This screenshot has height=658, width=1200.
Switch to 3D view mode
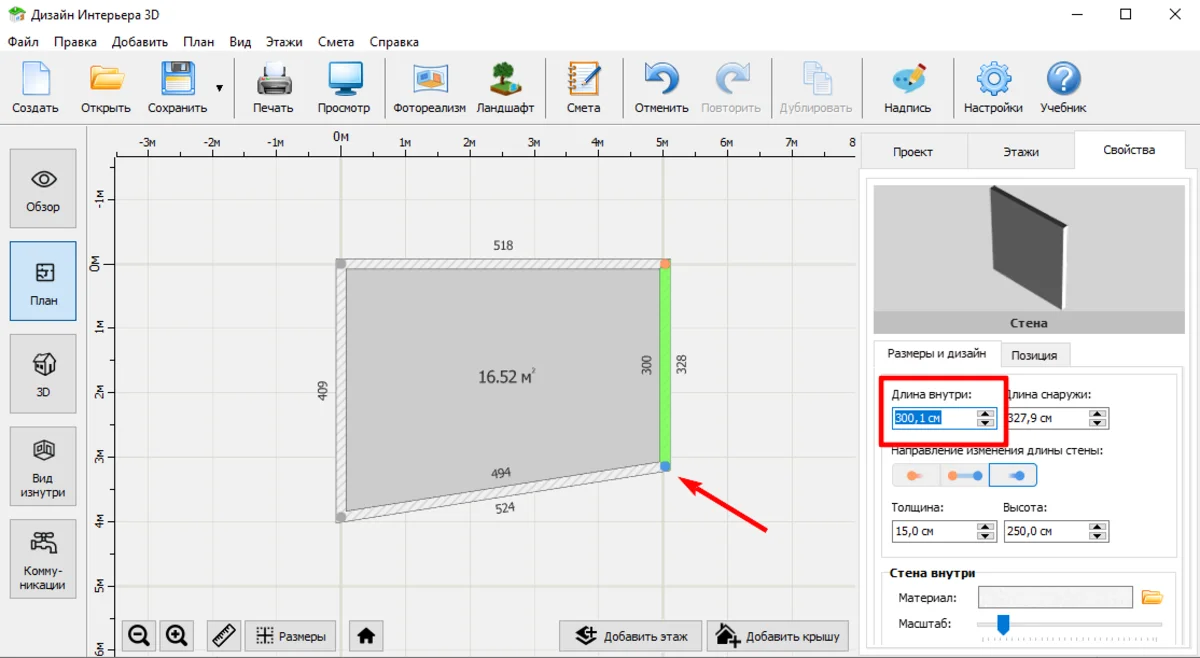point(43,373)
